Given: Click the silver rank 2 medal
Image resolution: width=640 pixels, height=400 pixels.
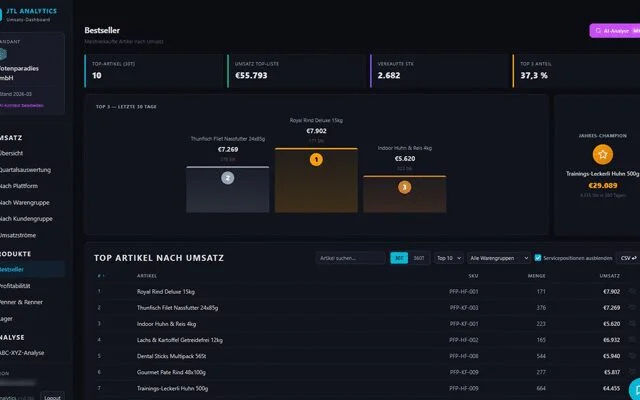Looking at the screenshot, I should point(227,178).
